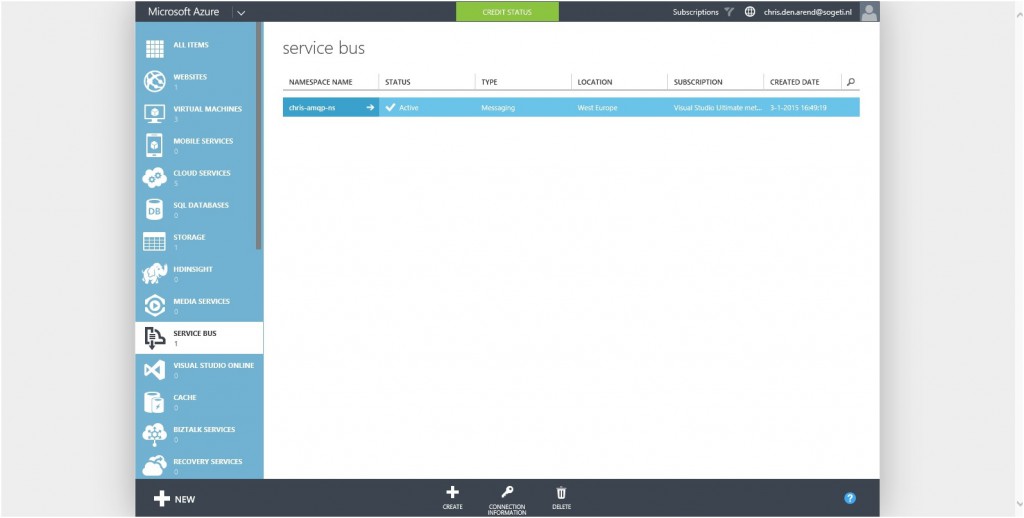Open the HDInsight elephant icon
This screenshot has height=518, width=1024.
[x=155, y=274]
